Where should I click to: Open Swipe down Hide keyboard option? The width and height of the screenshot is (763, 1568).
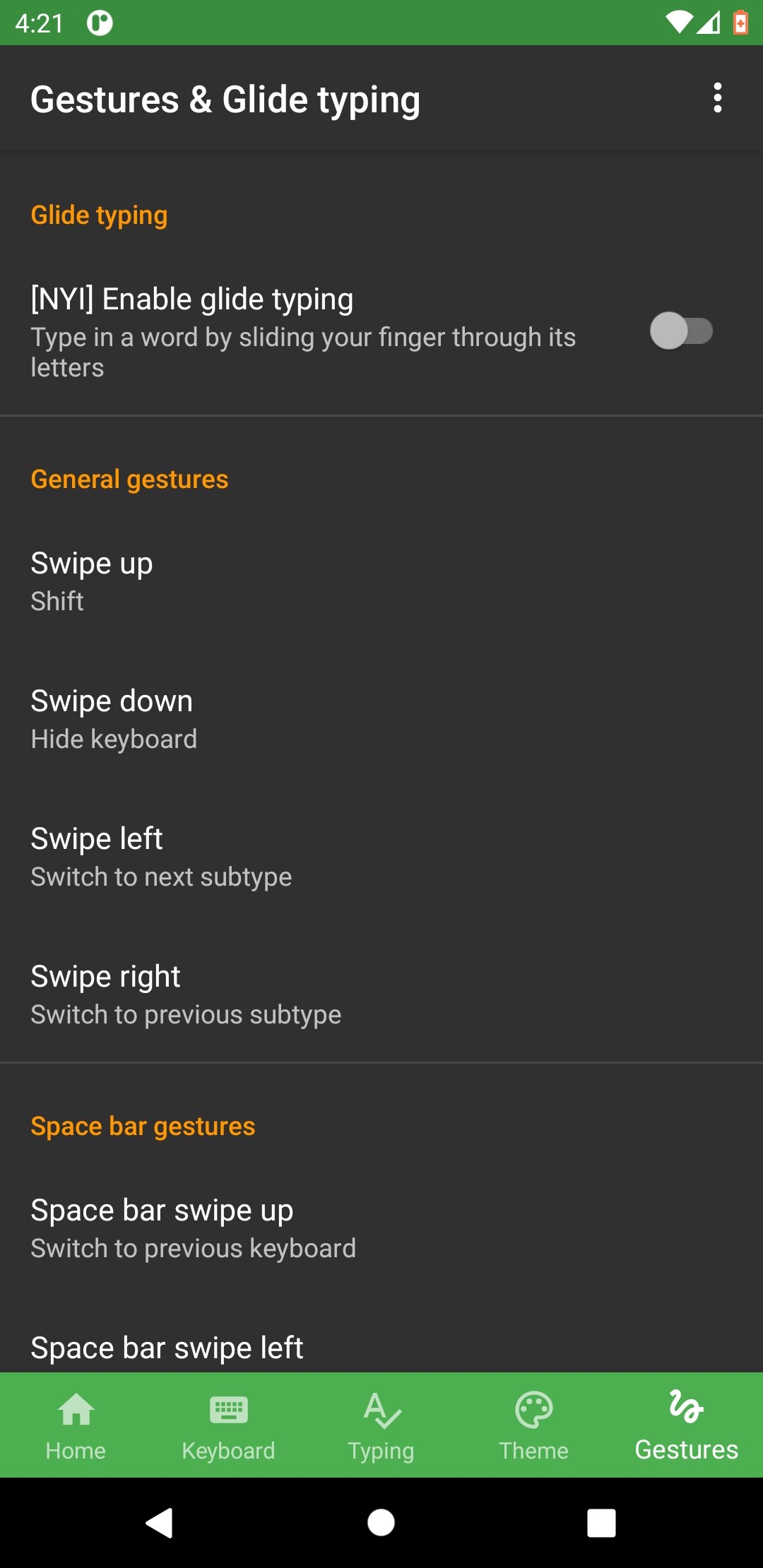pyautogui.click(x=381, y=720)
